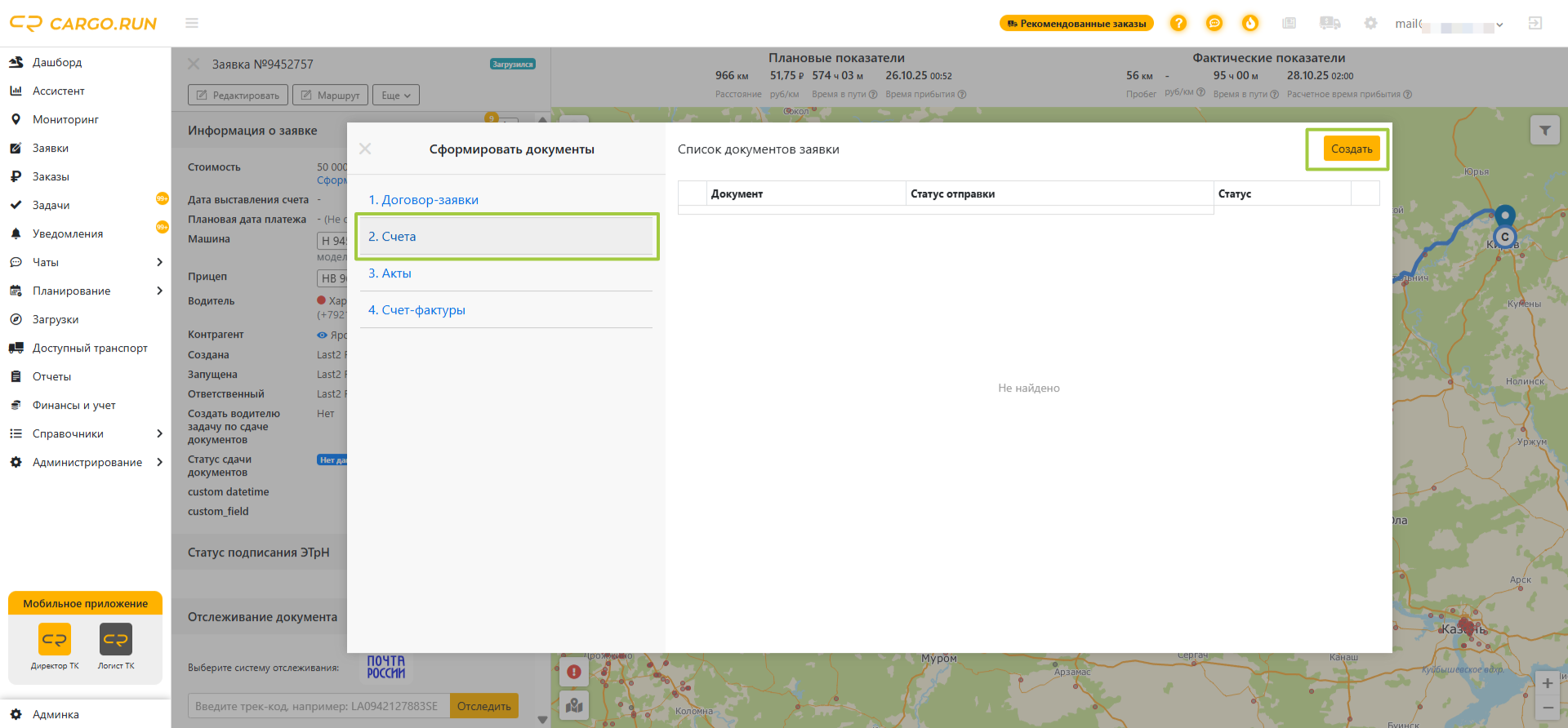Click the Маршрут button
This screenshot has width=1568, height=728.
[331, 95]
